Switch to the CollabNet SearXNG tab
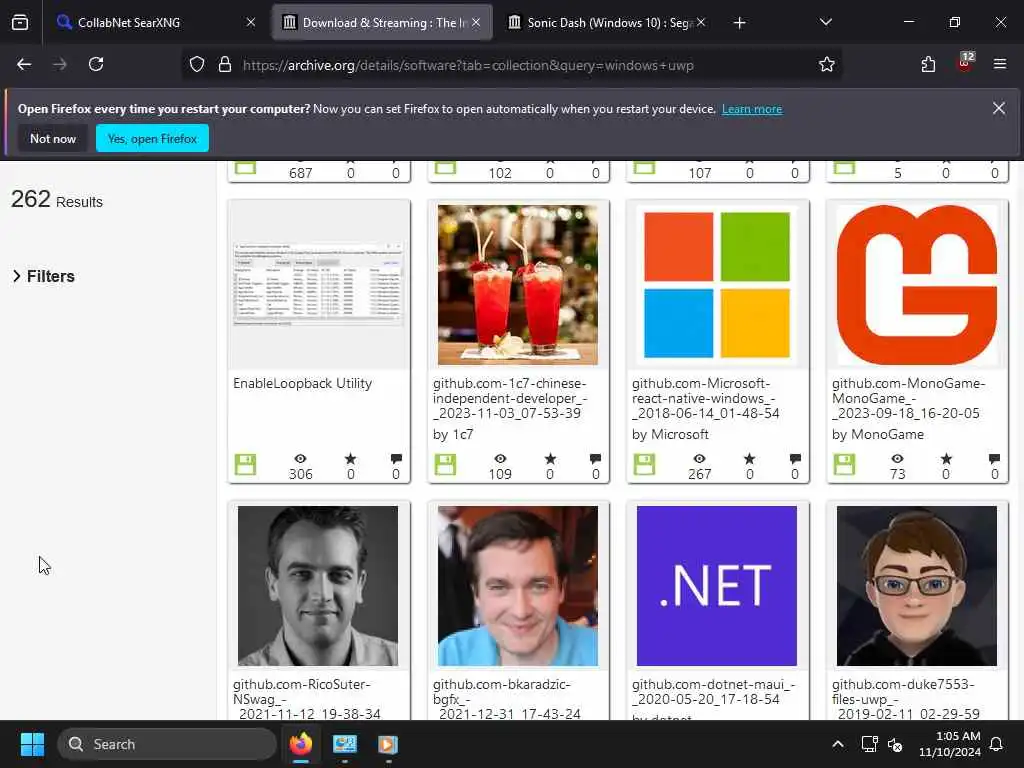Viewport: 1024px width, 768px height. [155, 23]
